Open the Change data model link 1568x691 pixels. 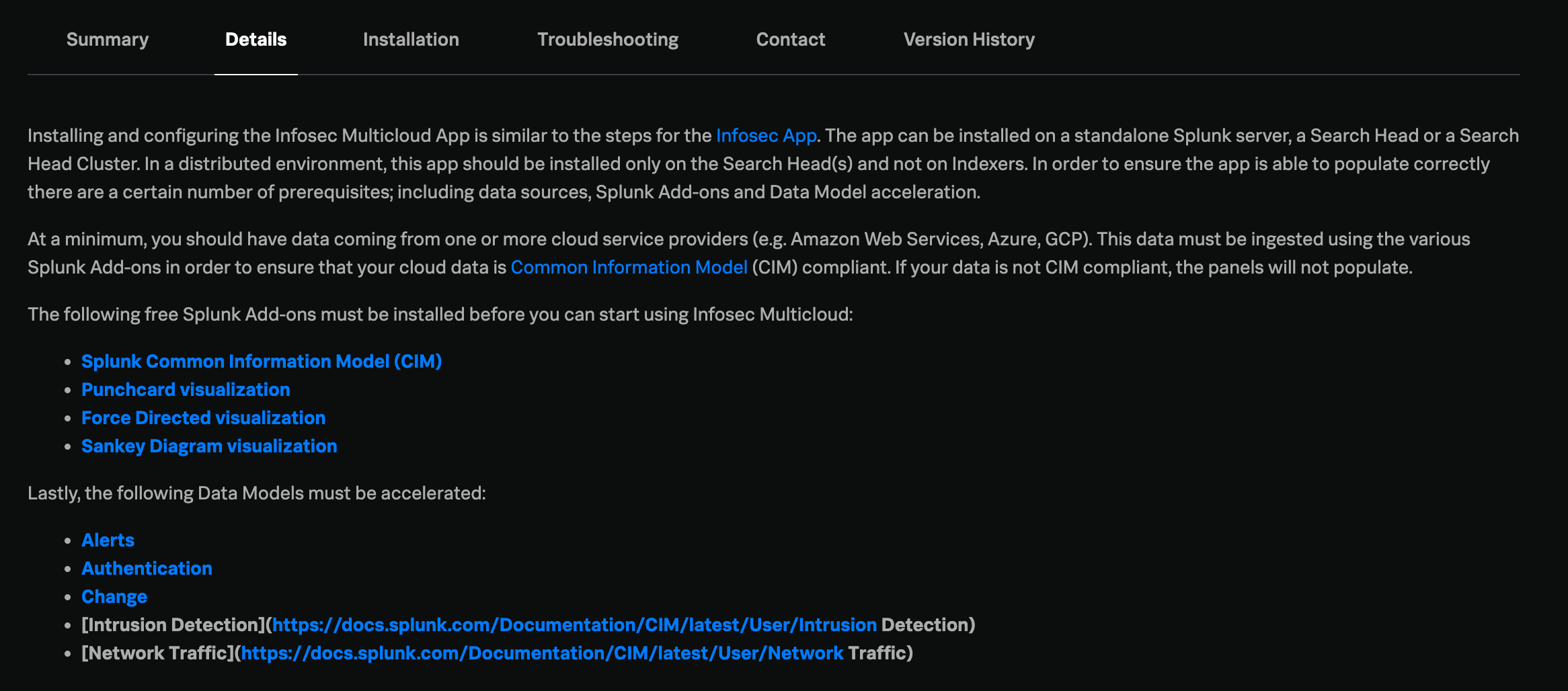pyautogui.click(x=114, y=597)
